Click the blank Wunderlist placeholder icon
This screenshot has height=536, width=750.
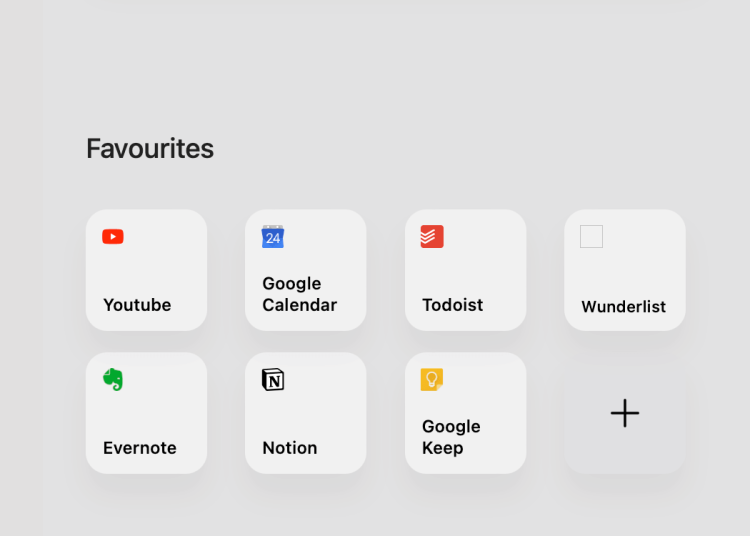[x=592, y=237]
